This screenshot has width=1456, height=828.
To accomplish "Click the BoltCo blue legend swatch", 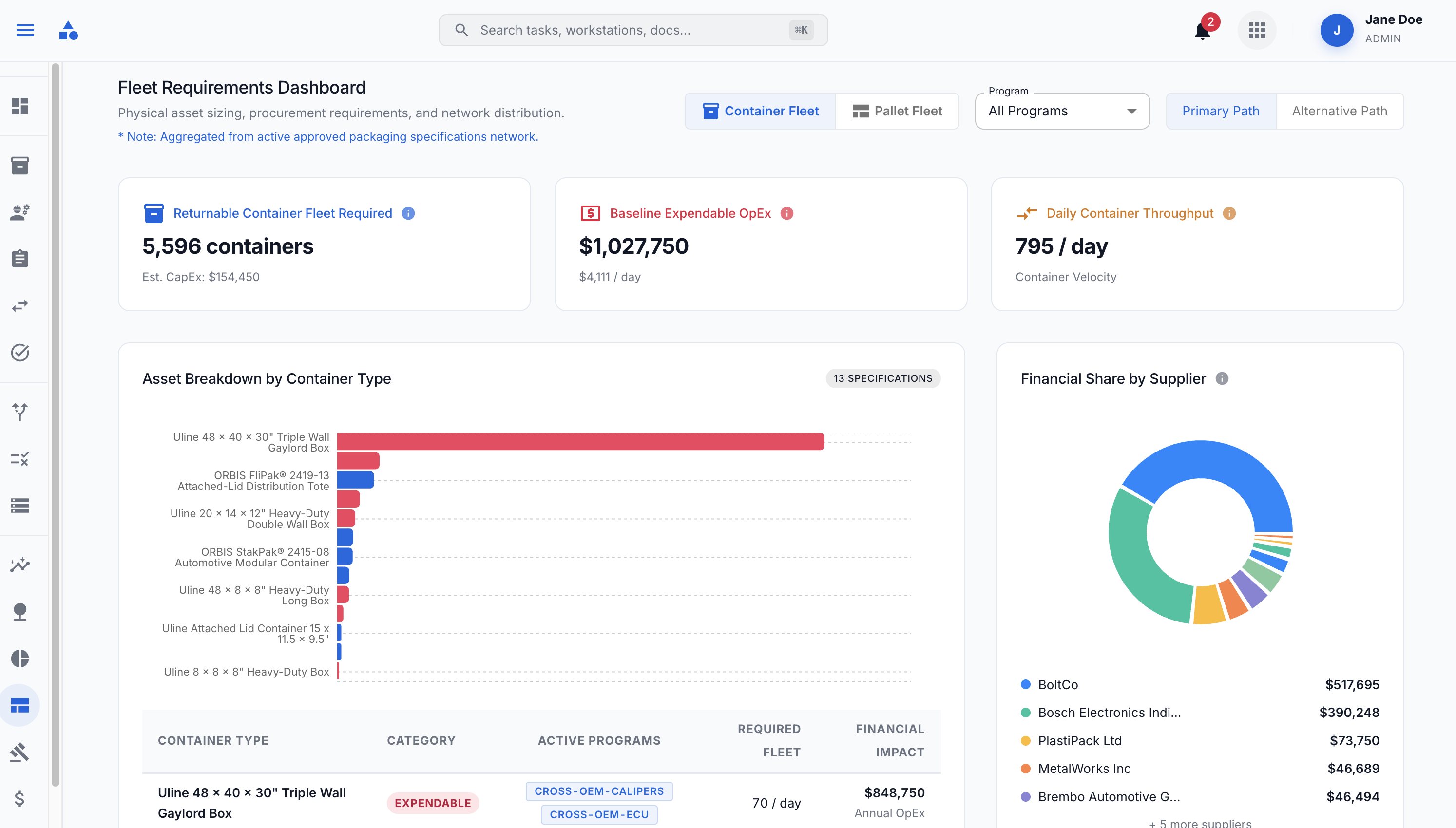I will [x=1025, y=684].
